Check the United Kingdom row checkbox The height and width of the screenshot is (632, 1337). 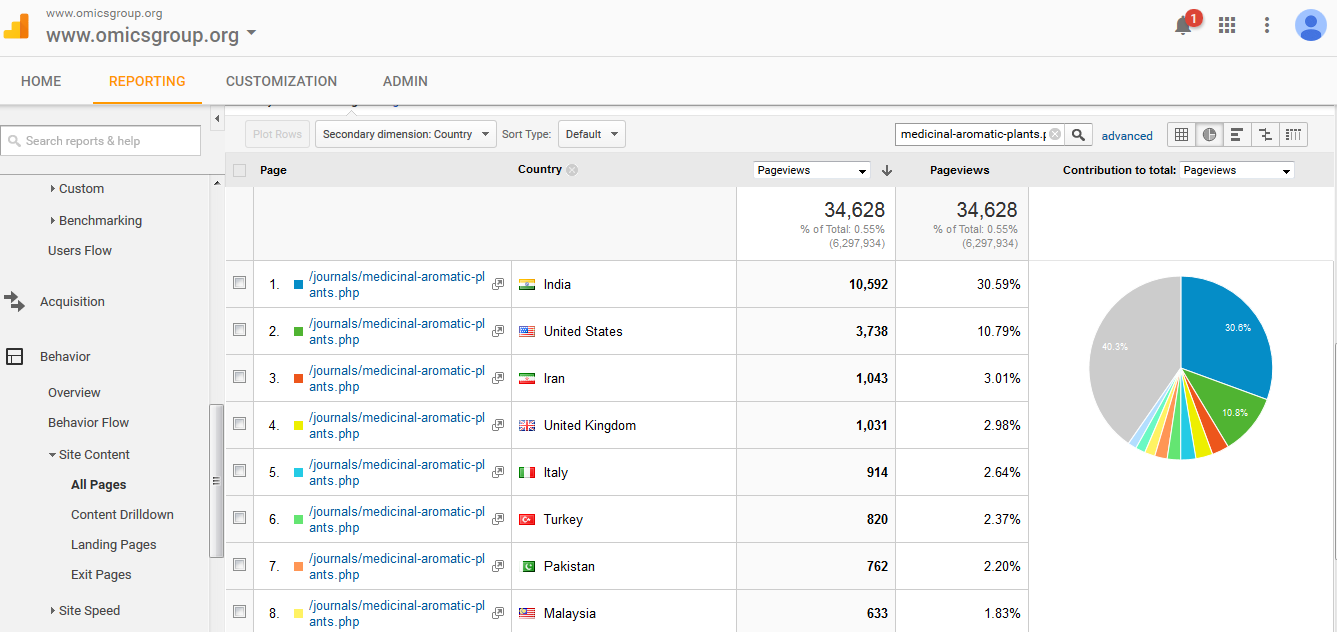tap(239, 424)
